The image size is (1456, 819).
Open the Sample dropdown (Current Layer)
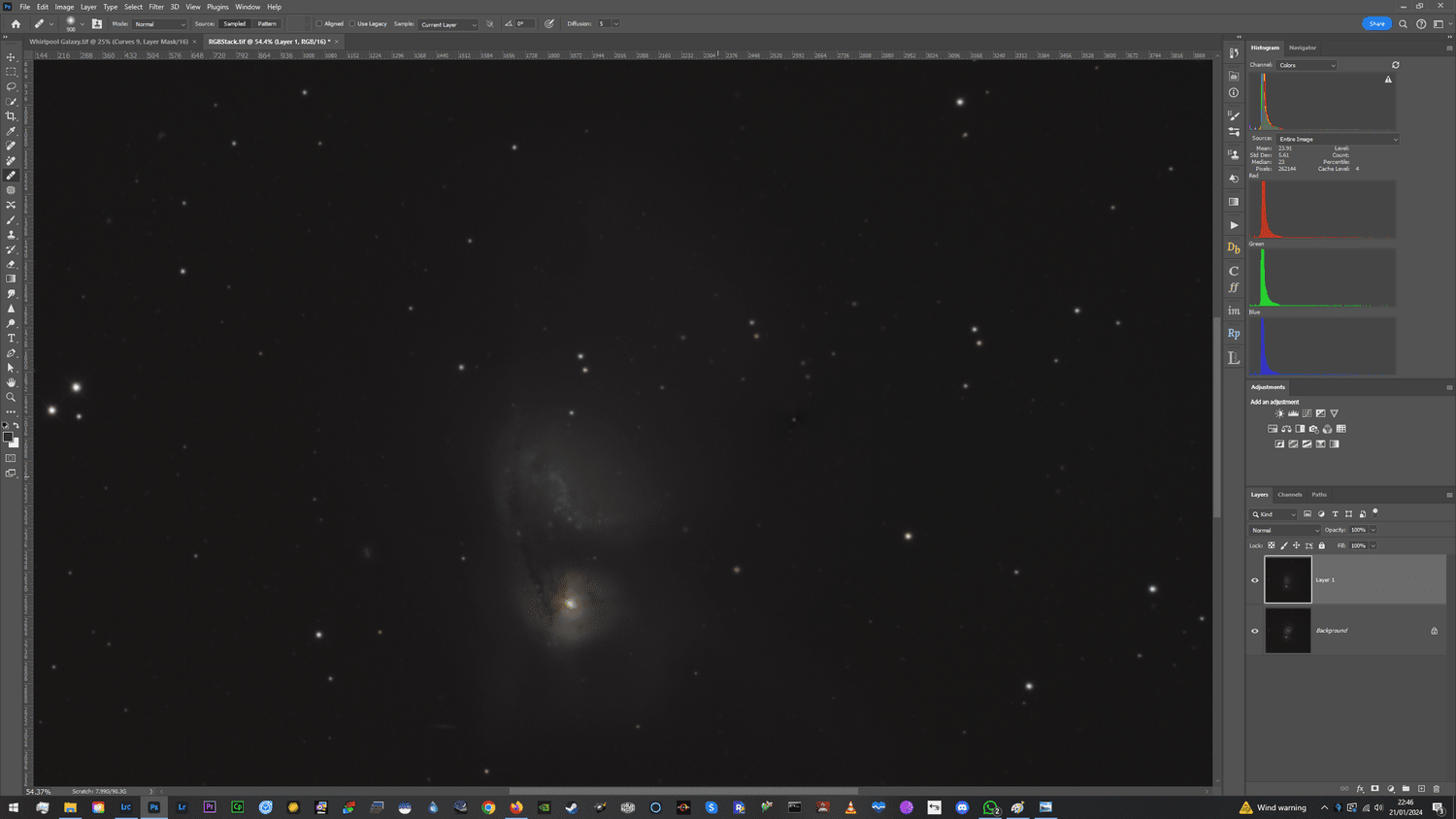click(448, 24)
